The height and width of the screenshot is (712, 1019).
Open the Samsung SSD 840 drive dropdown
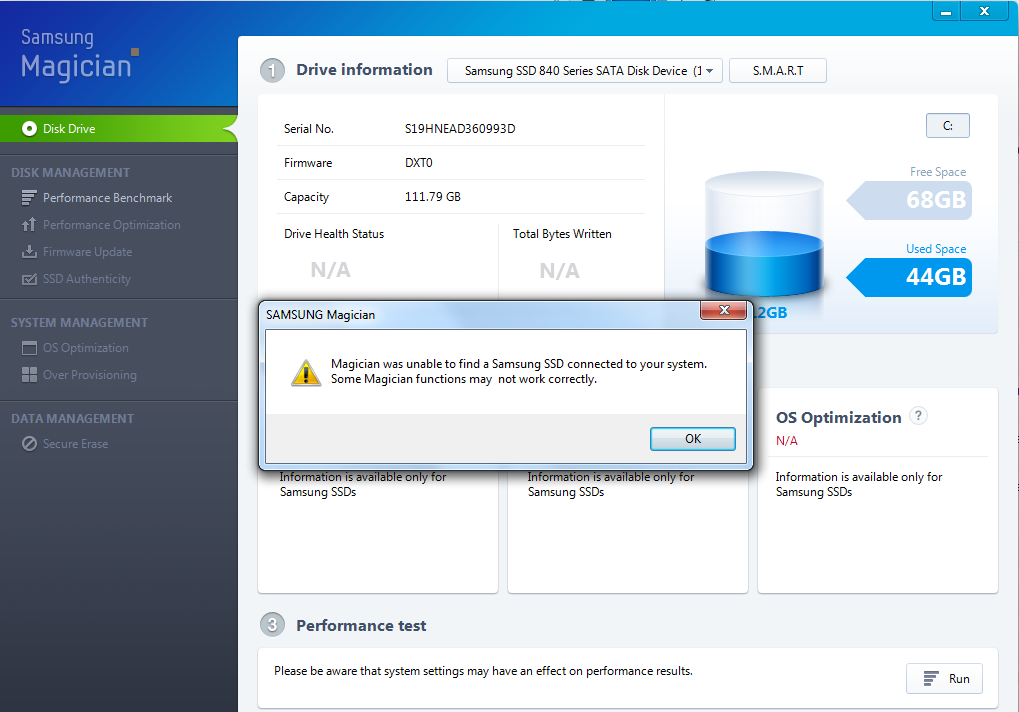584,71
